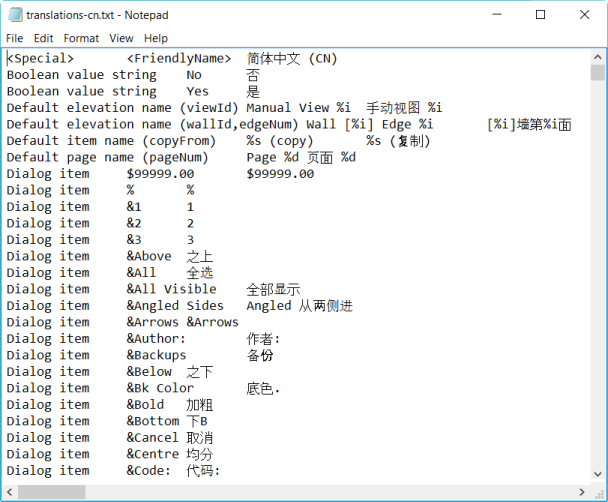Click the translation '下B'
The image size is (608, 502).
point(197,421)
